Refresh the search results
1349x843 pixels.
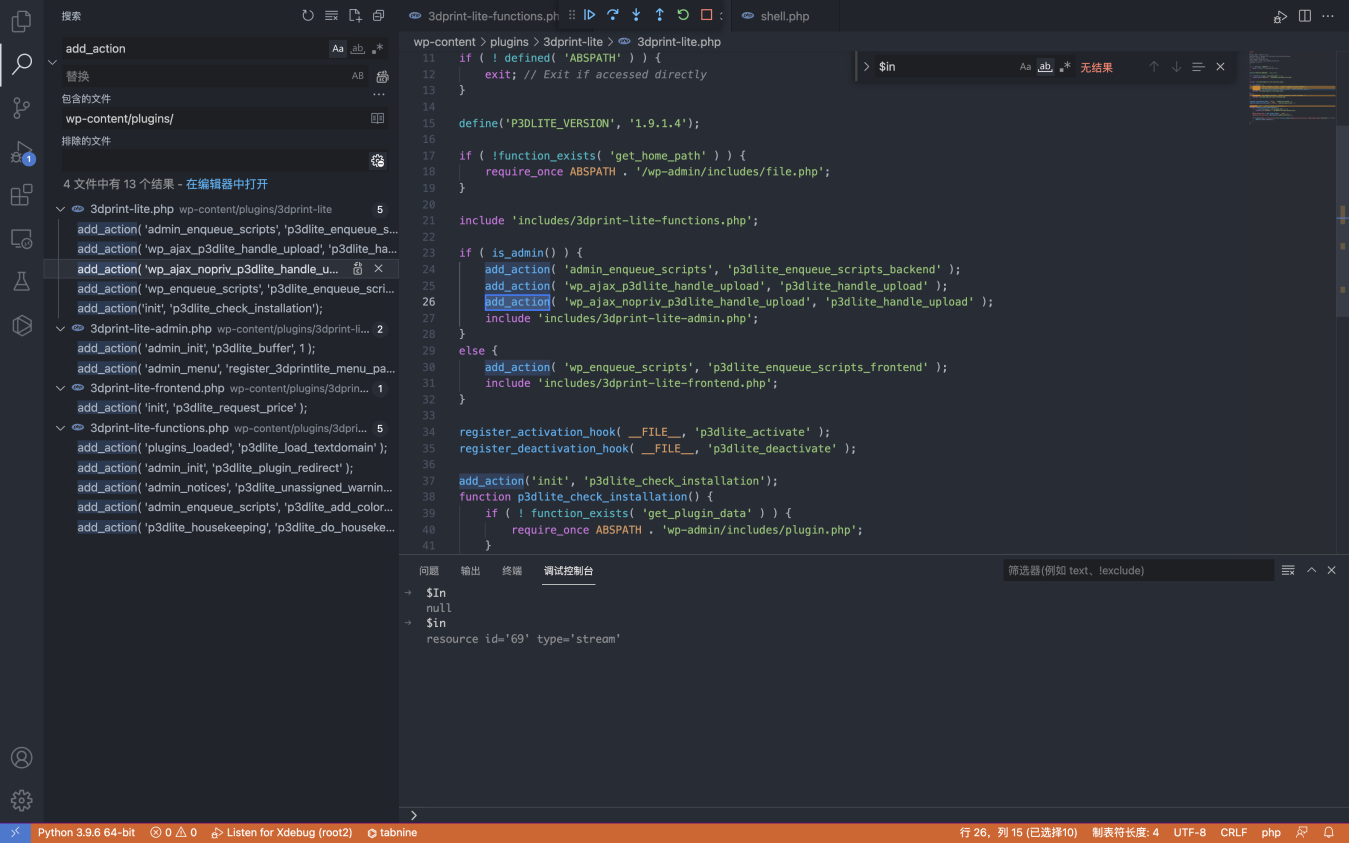click(x=308, y=16)
